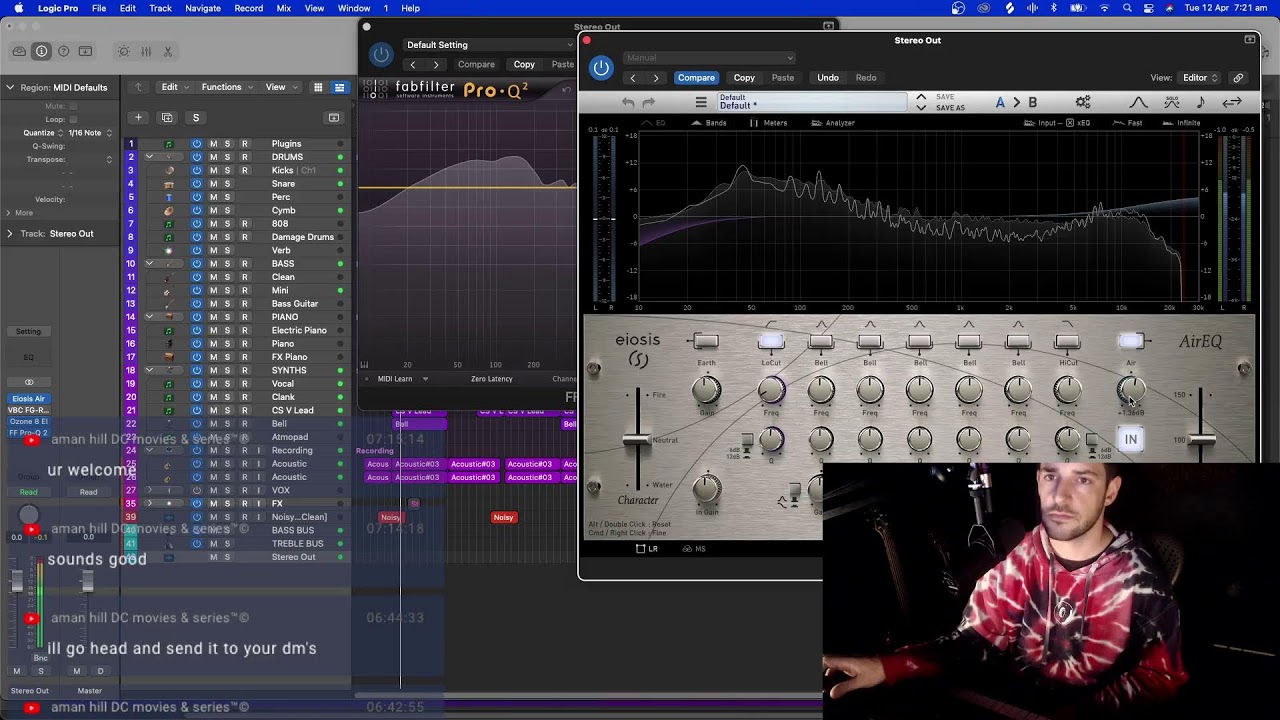
Task: Click AirEQ redo arrow icon
Action: click(x=648, y=102)
